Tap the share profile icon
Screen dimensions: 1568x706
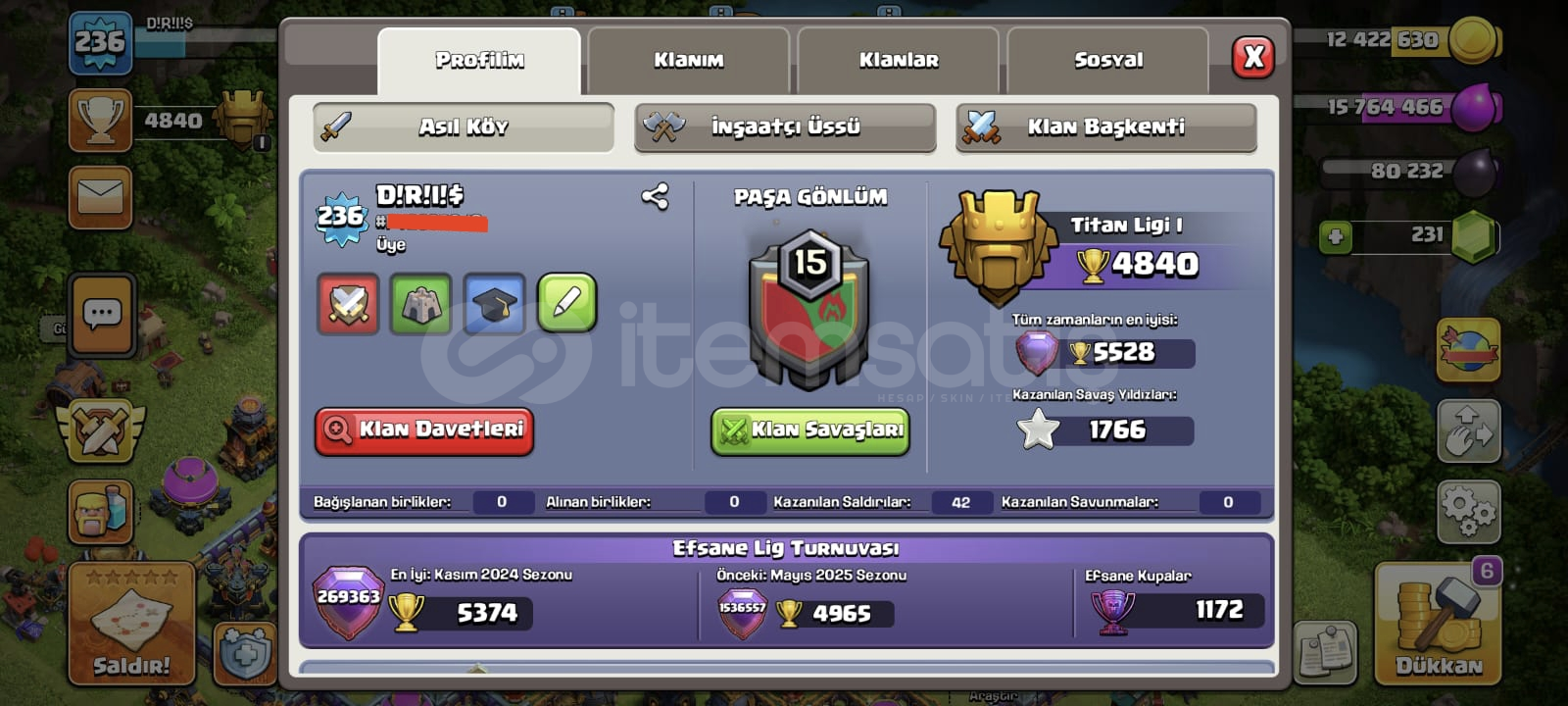655,197
